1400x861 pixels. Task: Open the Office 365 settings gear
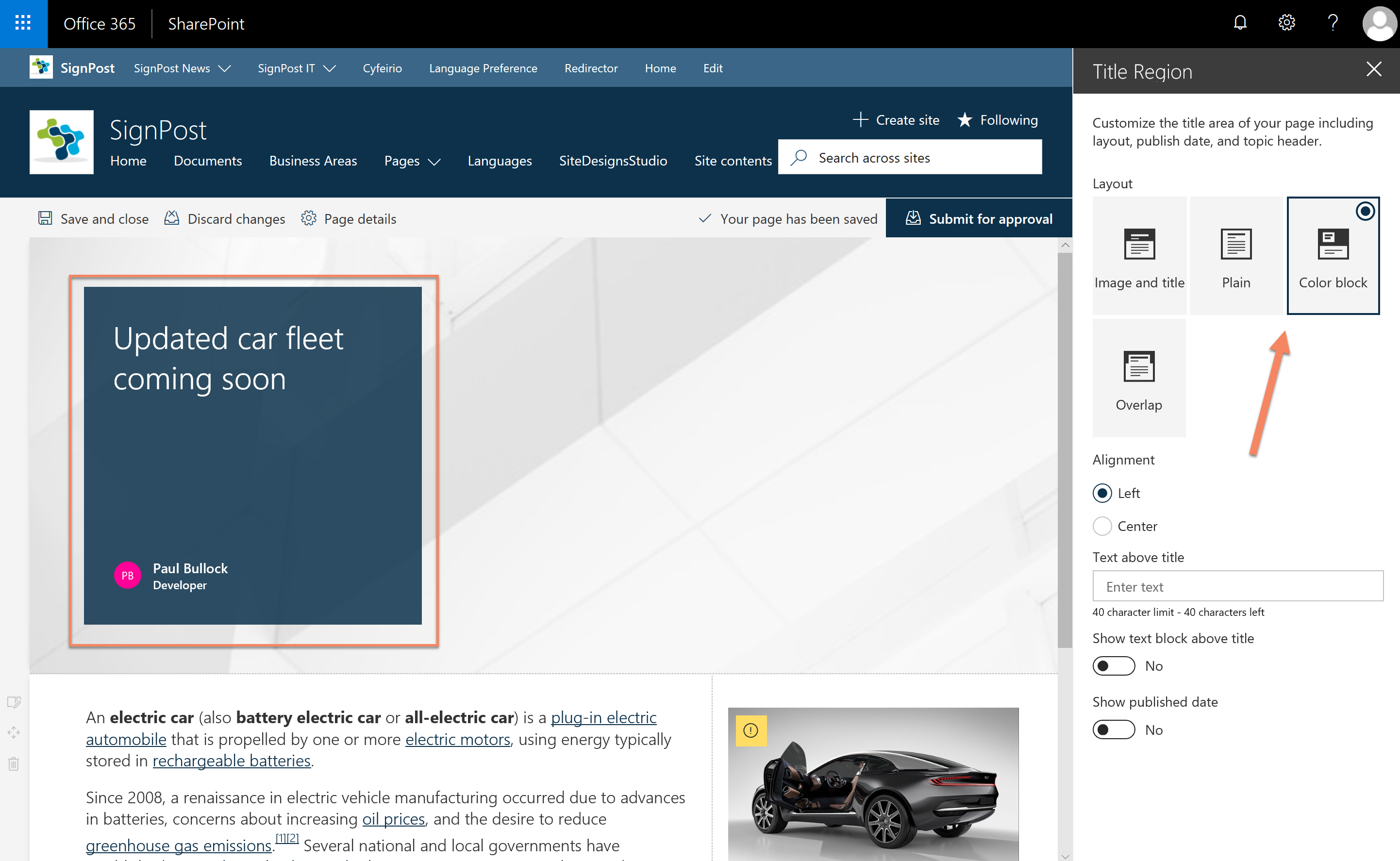pos(1286,23)
